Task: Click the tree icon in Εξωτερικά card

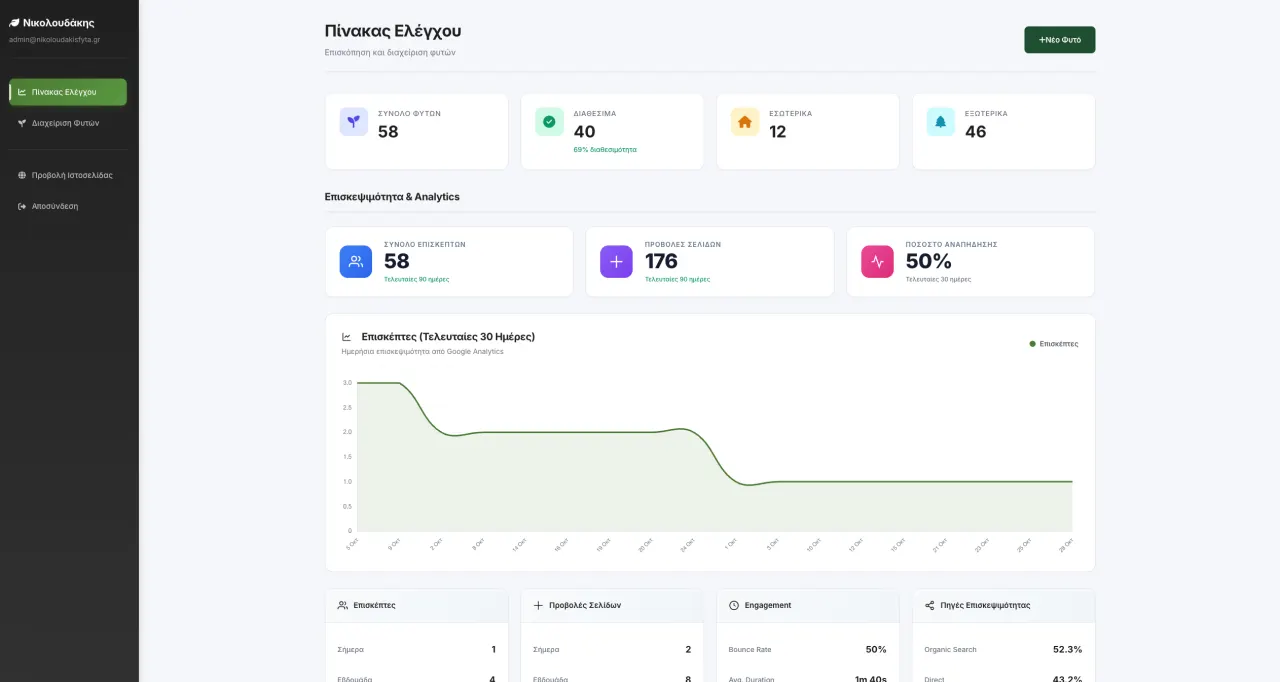Action: (940, 122)
